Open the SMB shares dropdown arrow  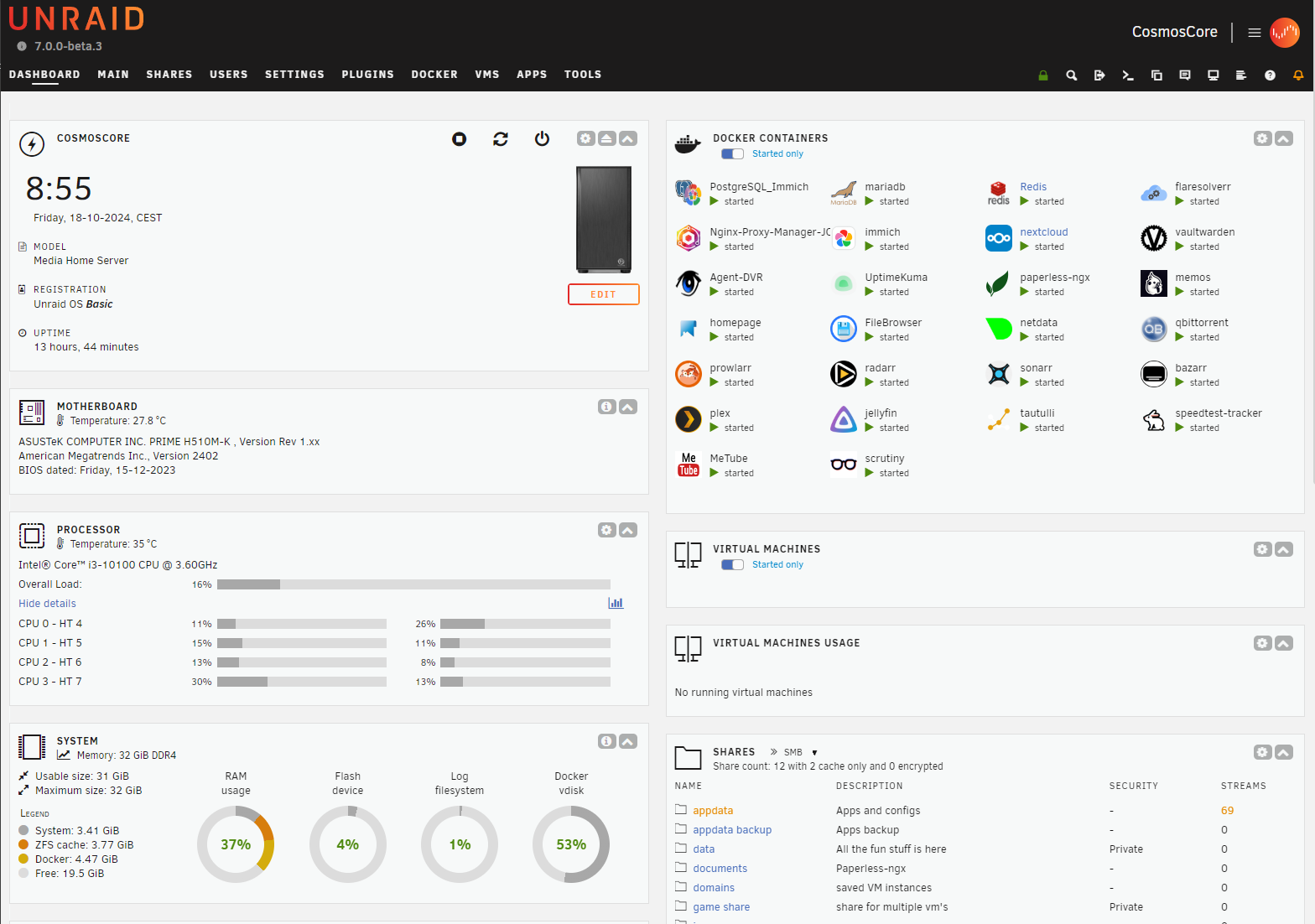814,753
